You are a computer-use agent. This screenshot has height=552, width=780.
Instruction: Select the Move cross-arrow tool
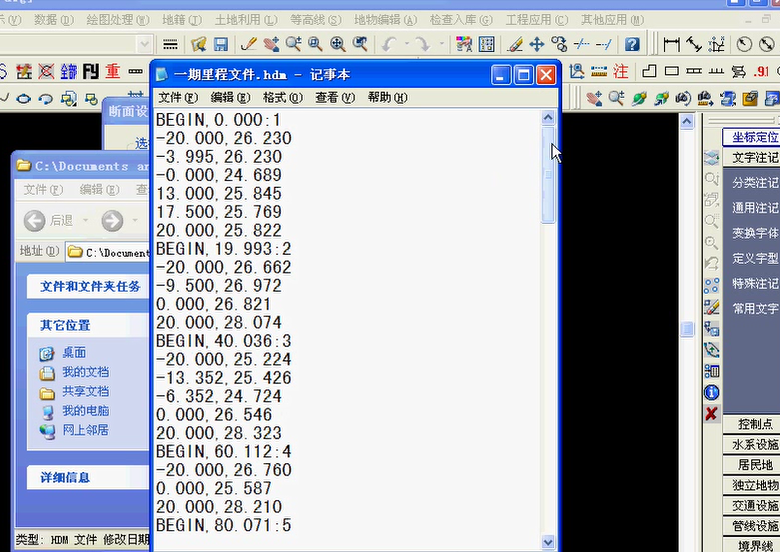(537, 45)
